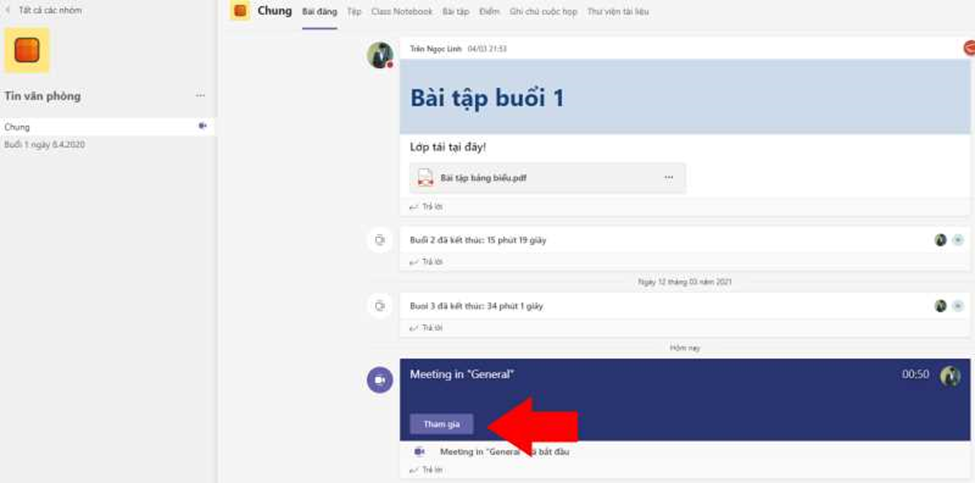Reply to the Bài tập buổi 1 post
Image resolution: width=975 pixels, height=483 pixels.
427,206
